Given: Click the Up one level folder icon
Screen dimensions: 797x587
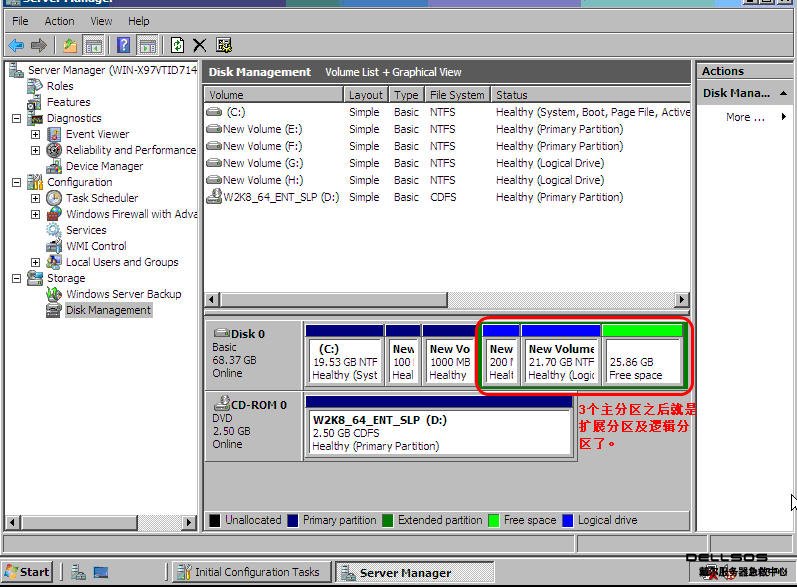Looking at the screenshot, I should (x=69, y=45).
